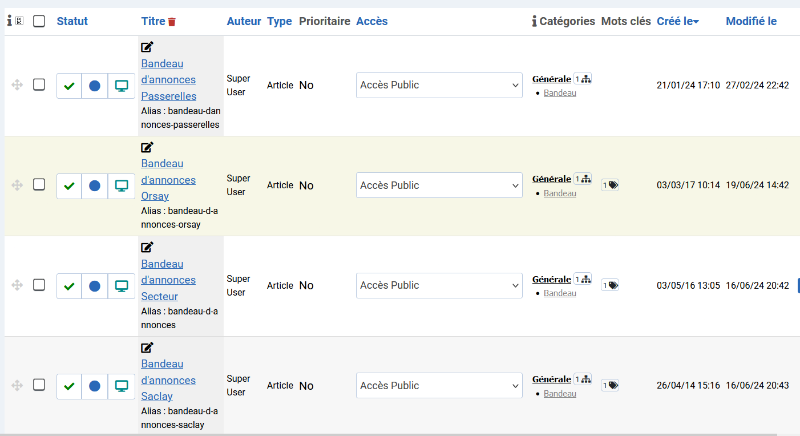800x436 pixels.
Task: Open Accès Public dropdown in Saclay row
Action: (439, 386)
